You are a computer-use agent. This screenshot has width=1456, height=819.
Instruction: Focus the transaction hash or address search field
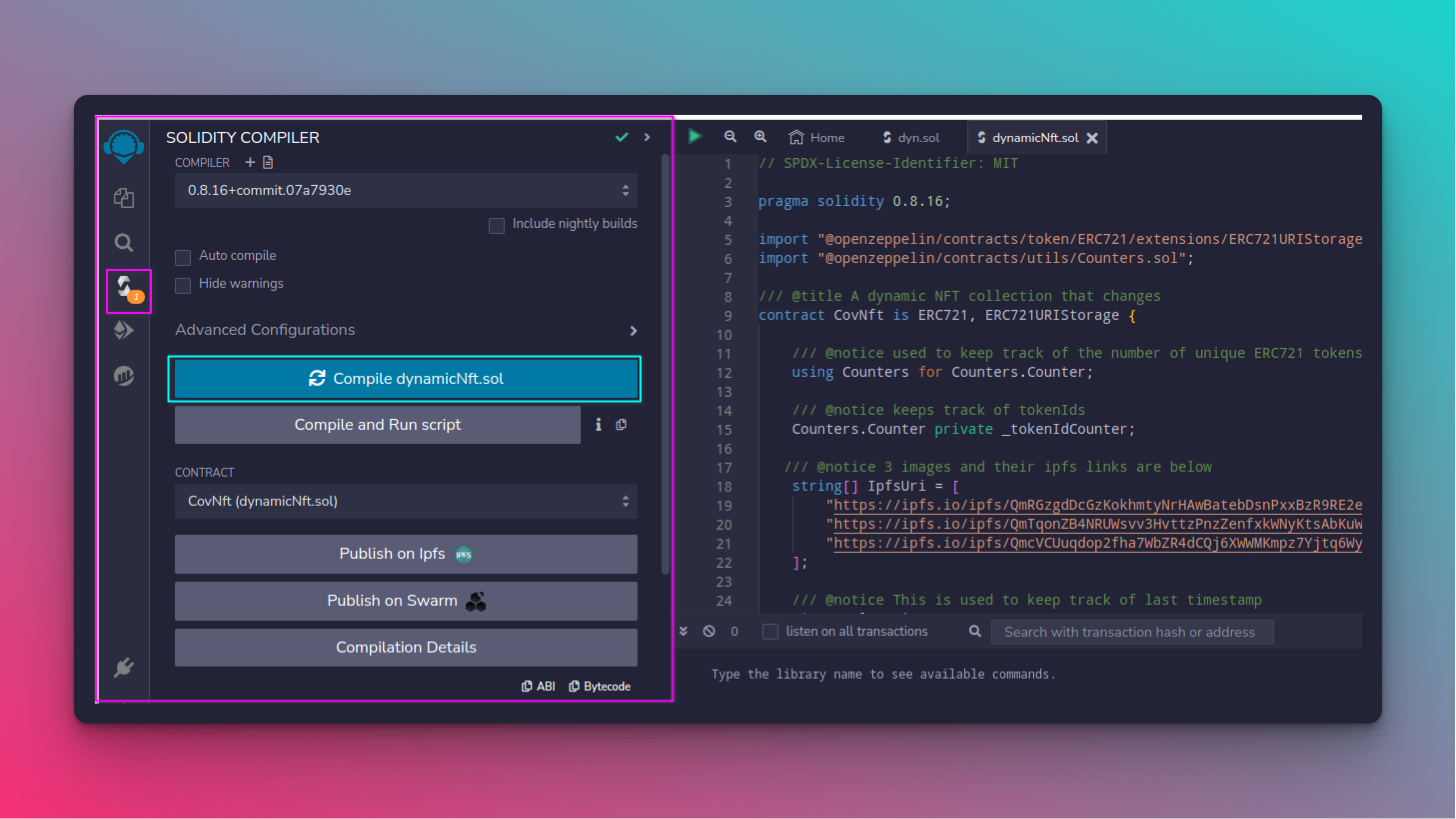pyautogui.click(x=1132, y=632)
